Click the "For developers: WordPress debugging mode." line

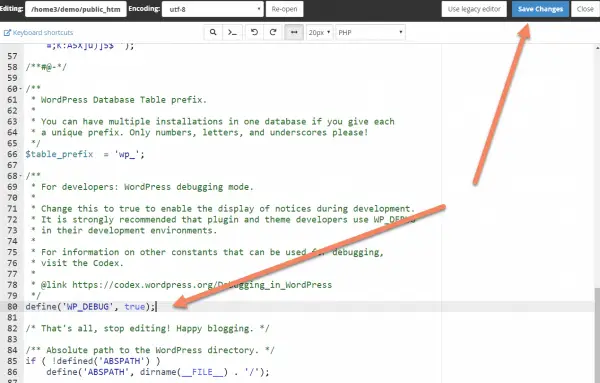tap(142, 187)
